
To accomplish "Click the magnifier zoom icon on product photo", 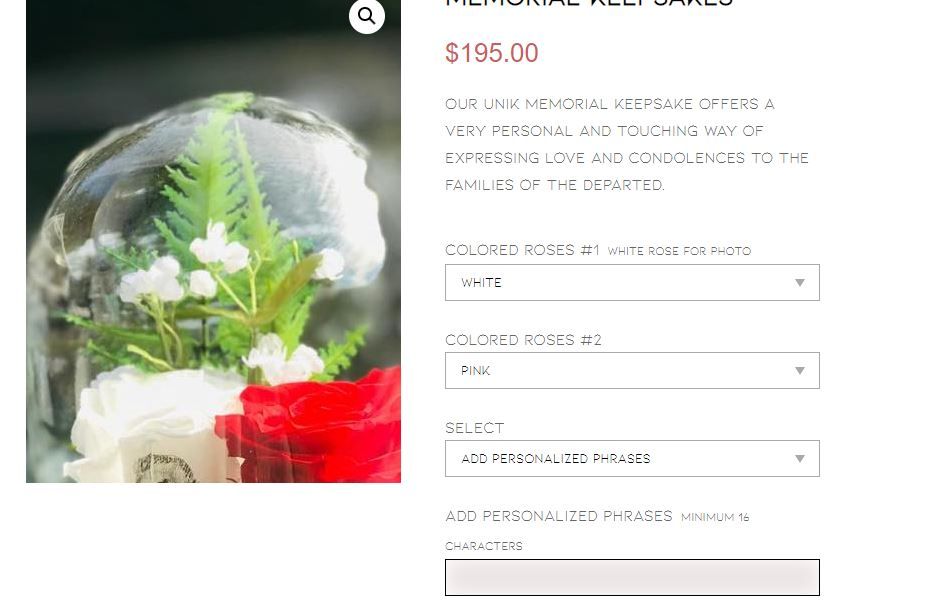I will 366,16.
